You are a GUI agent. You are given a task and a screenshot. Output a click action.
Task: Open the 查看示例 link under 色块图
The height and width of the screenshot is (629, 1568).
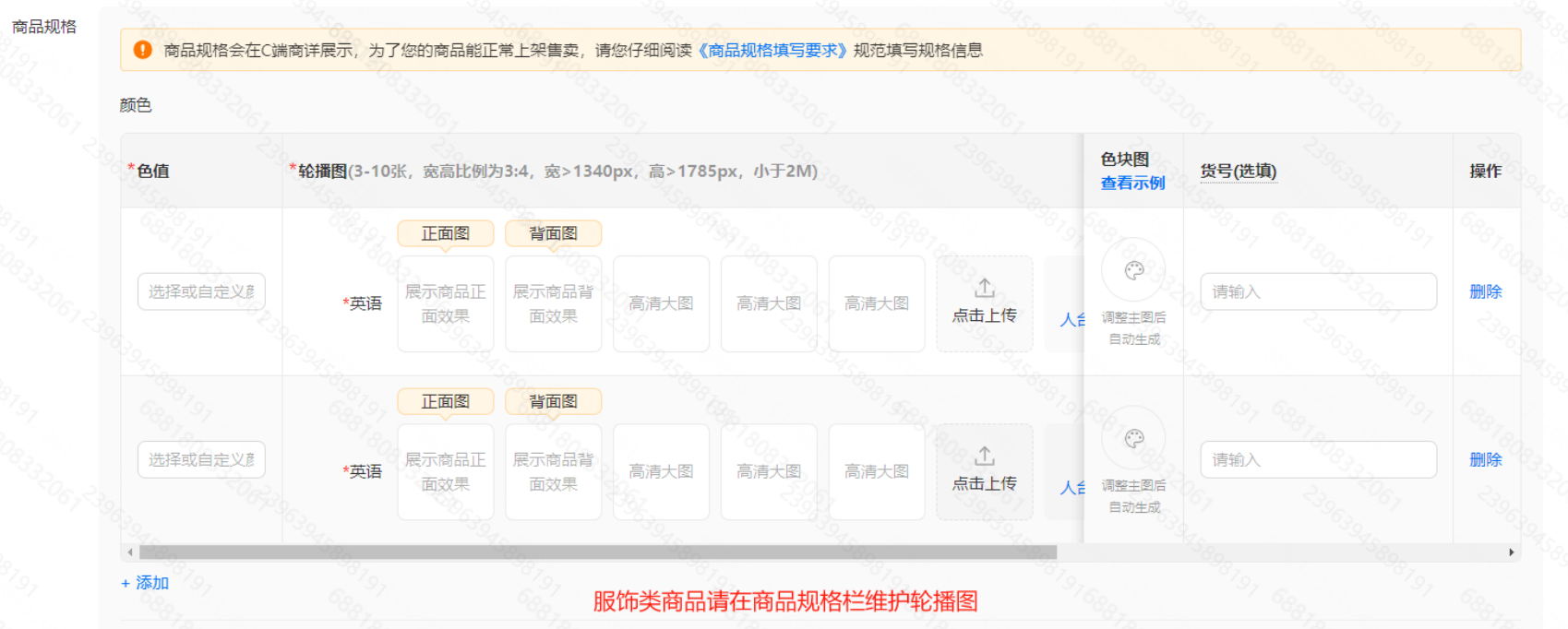1132,183
